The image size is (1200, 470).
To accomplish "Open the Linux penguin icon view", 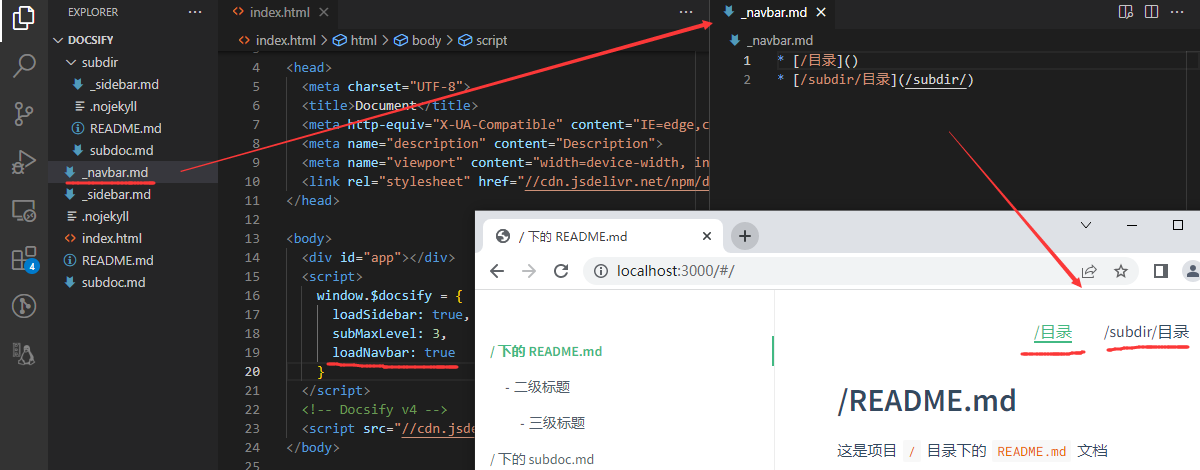I will (24, 353).
